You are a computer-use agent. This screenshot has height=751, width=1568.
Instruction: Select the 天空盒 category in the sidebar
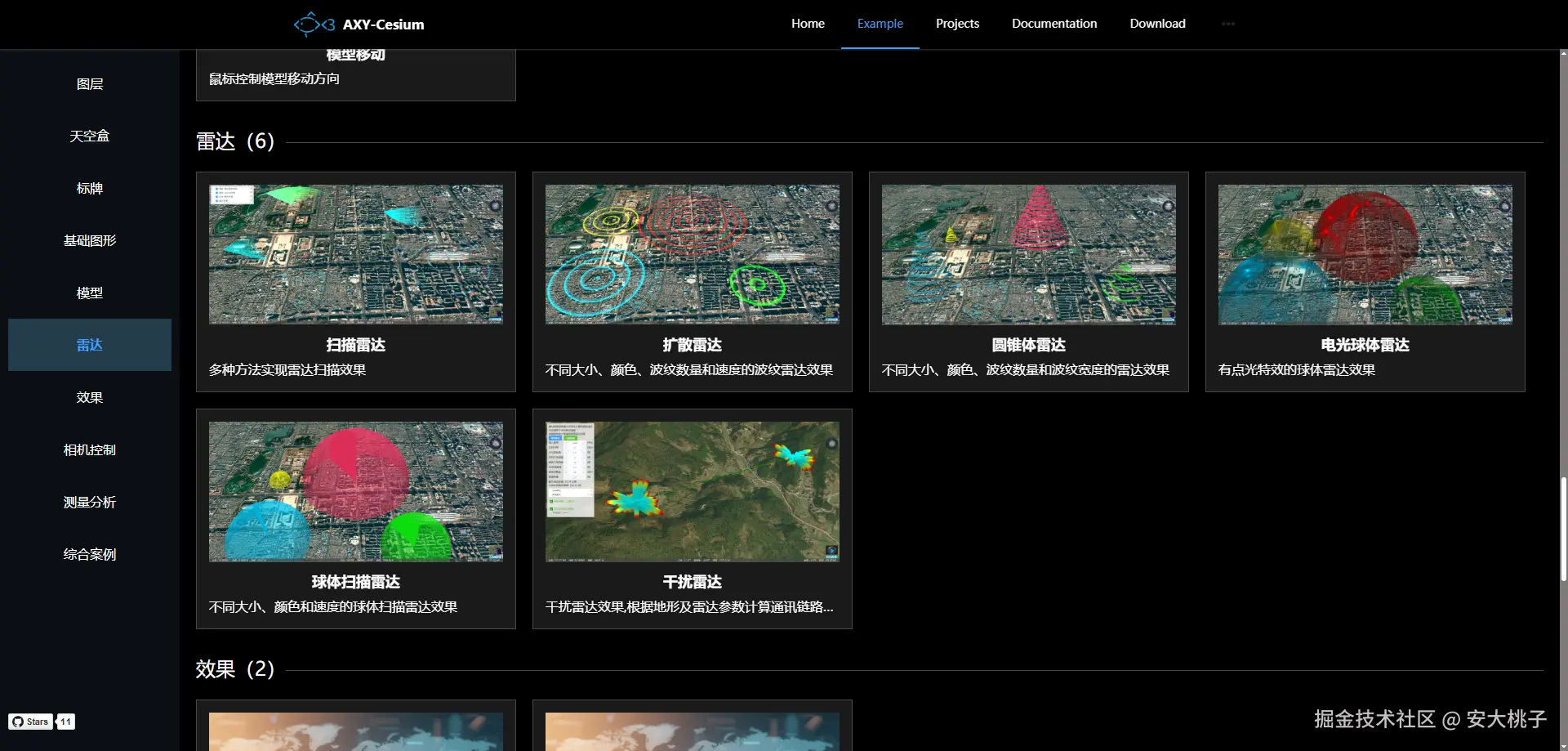click(x=89, y=136)
